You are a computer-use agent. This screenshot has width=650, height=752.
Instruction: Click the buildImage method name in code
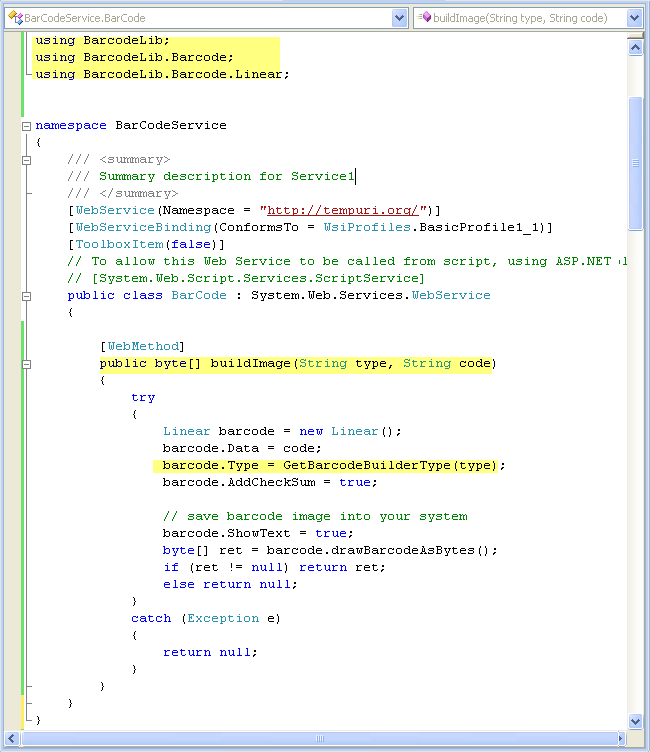(250, 363)
